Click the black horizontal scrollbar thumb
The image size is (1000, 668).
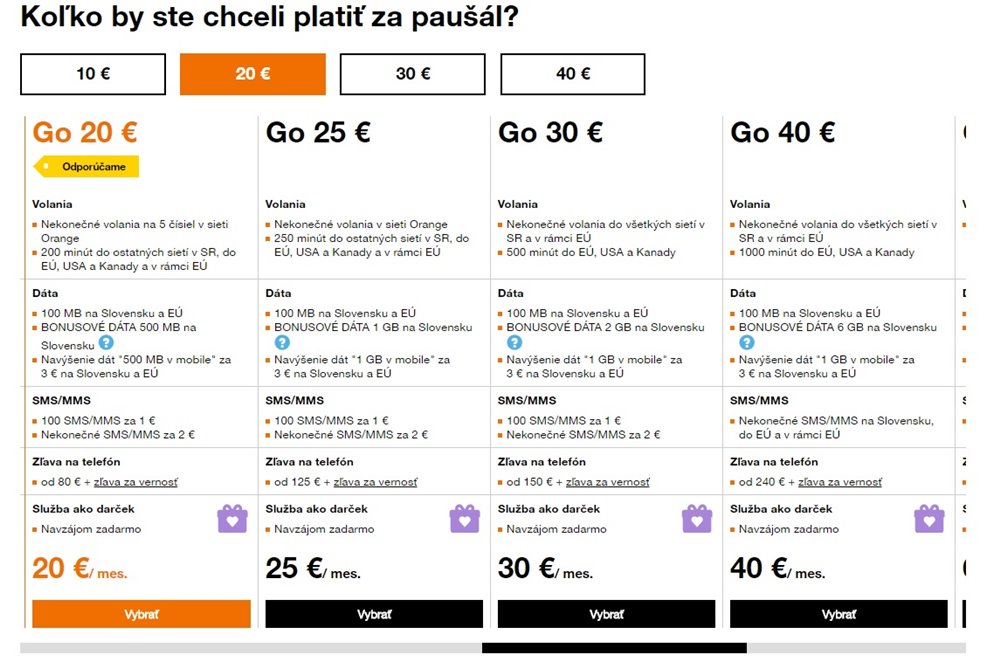pos(614,648)
